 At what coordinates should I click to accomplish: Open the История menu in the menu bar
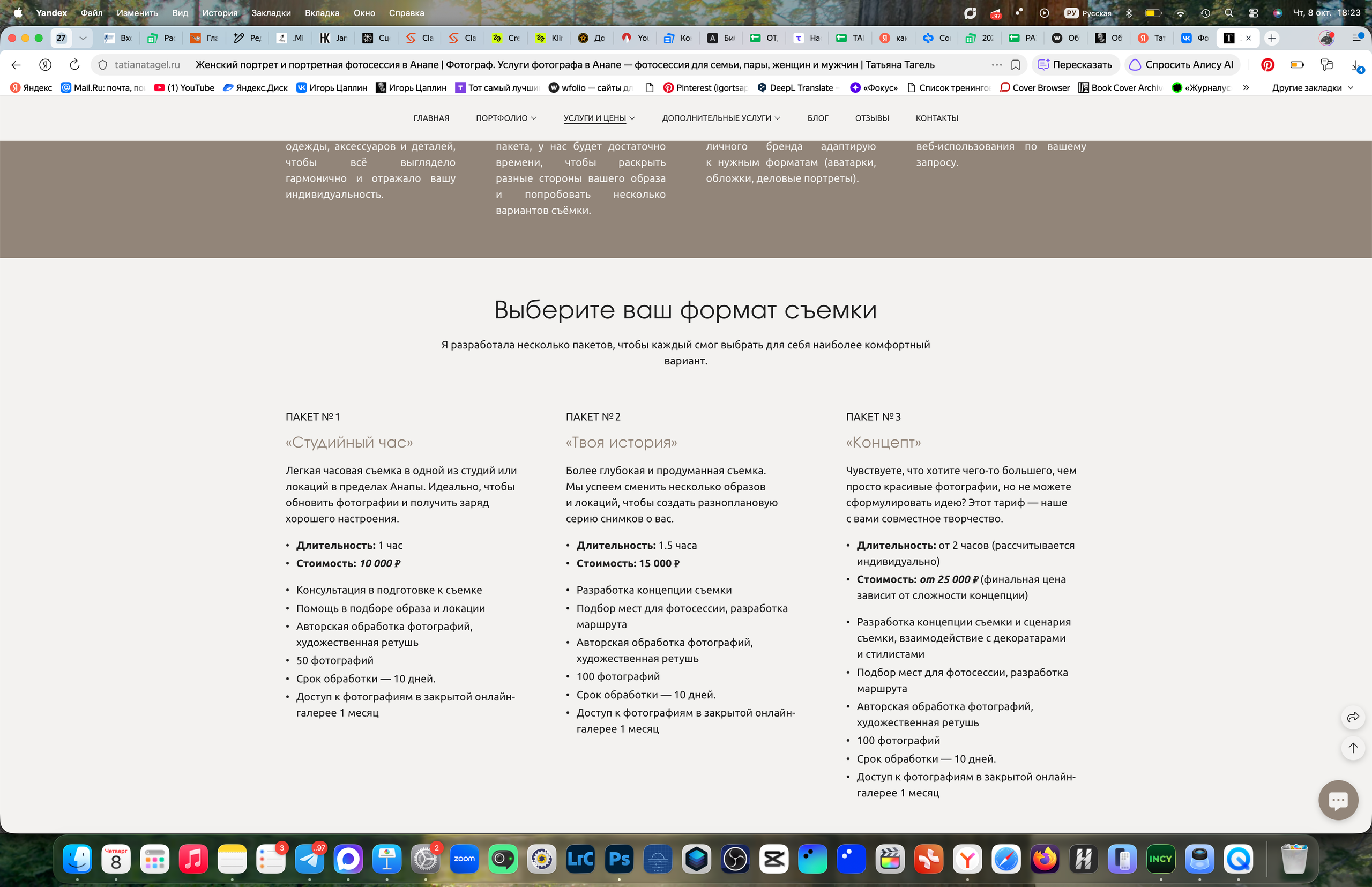219,13
